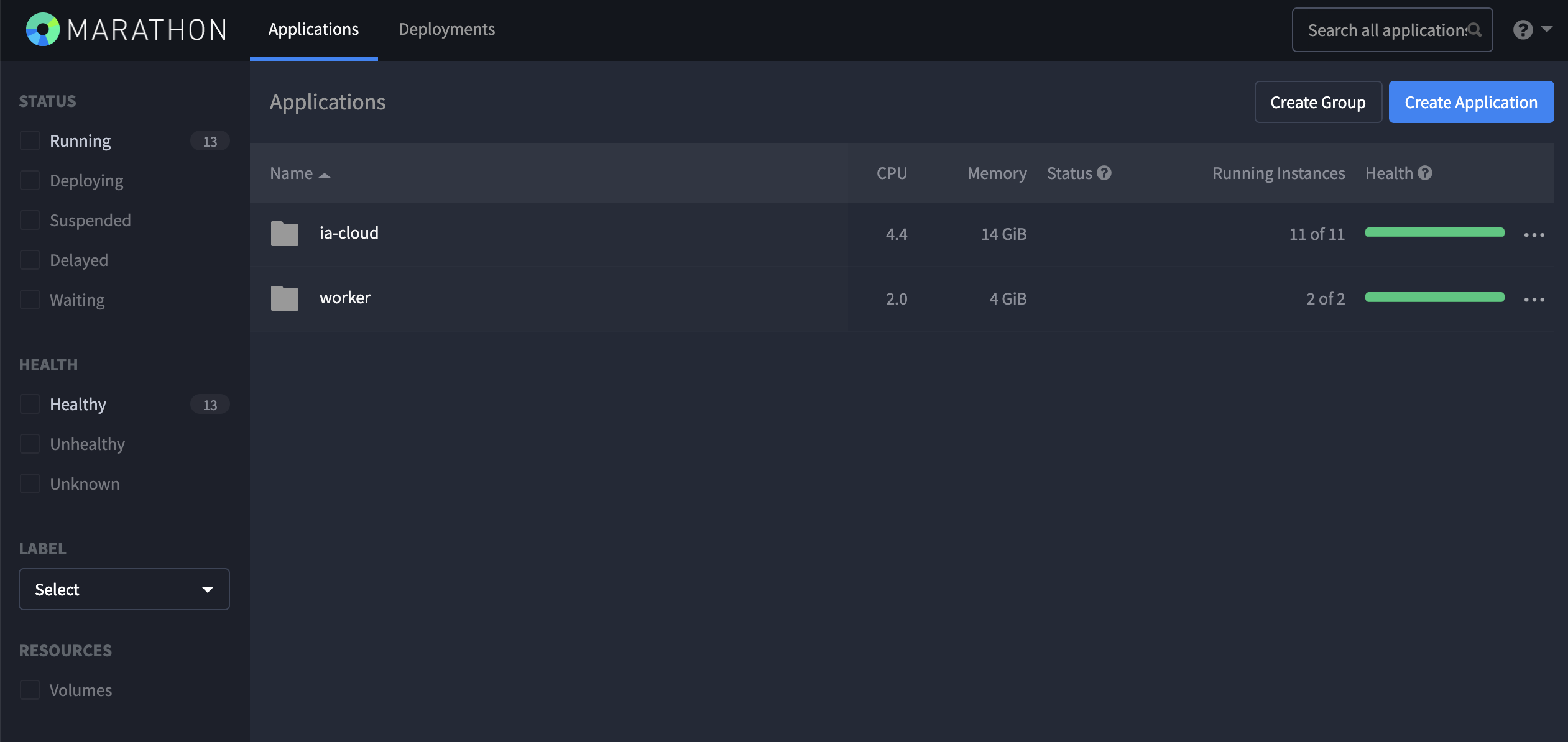Click the ia-cloud instances 11 of 11
1568x742 pixels.
[x=1317, y=234]
